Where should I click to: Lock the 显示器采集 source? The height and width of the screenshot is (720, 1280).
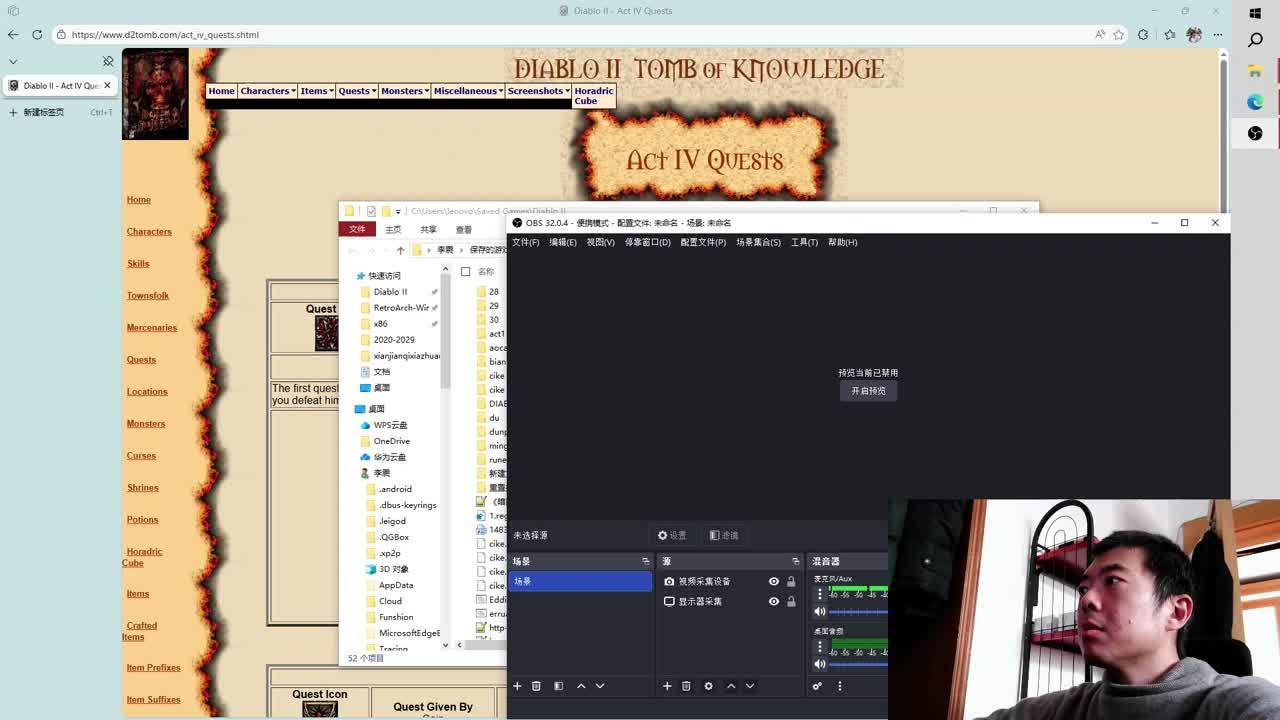pos(791,601)
